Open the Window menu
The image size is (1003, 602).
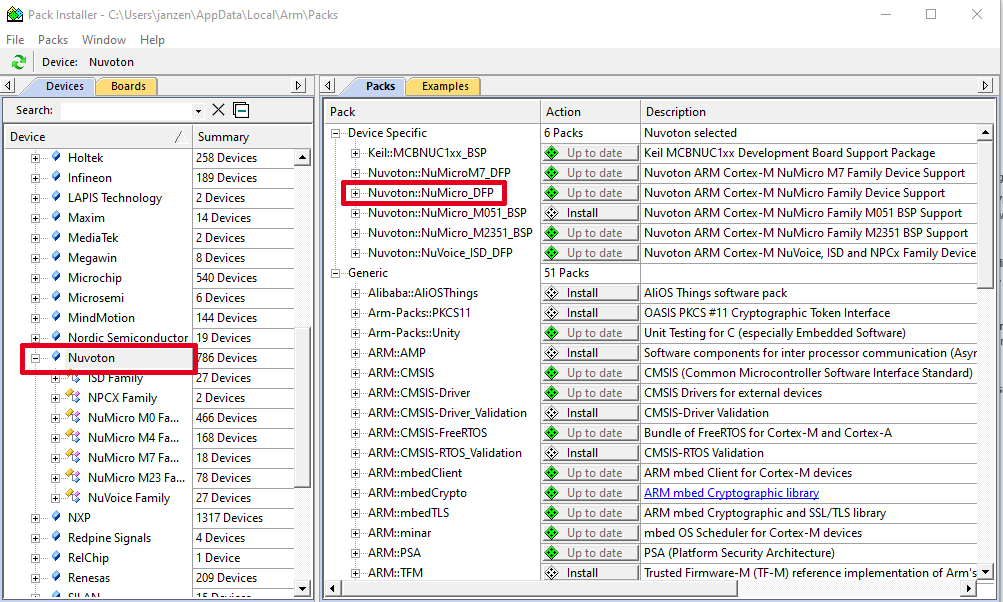click(104, 40)
